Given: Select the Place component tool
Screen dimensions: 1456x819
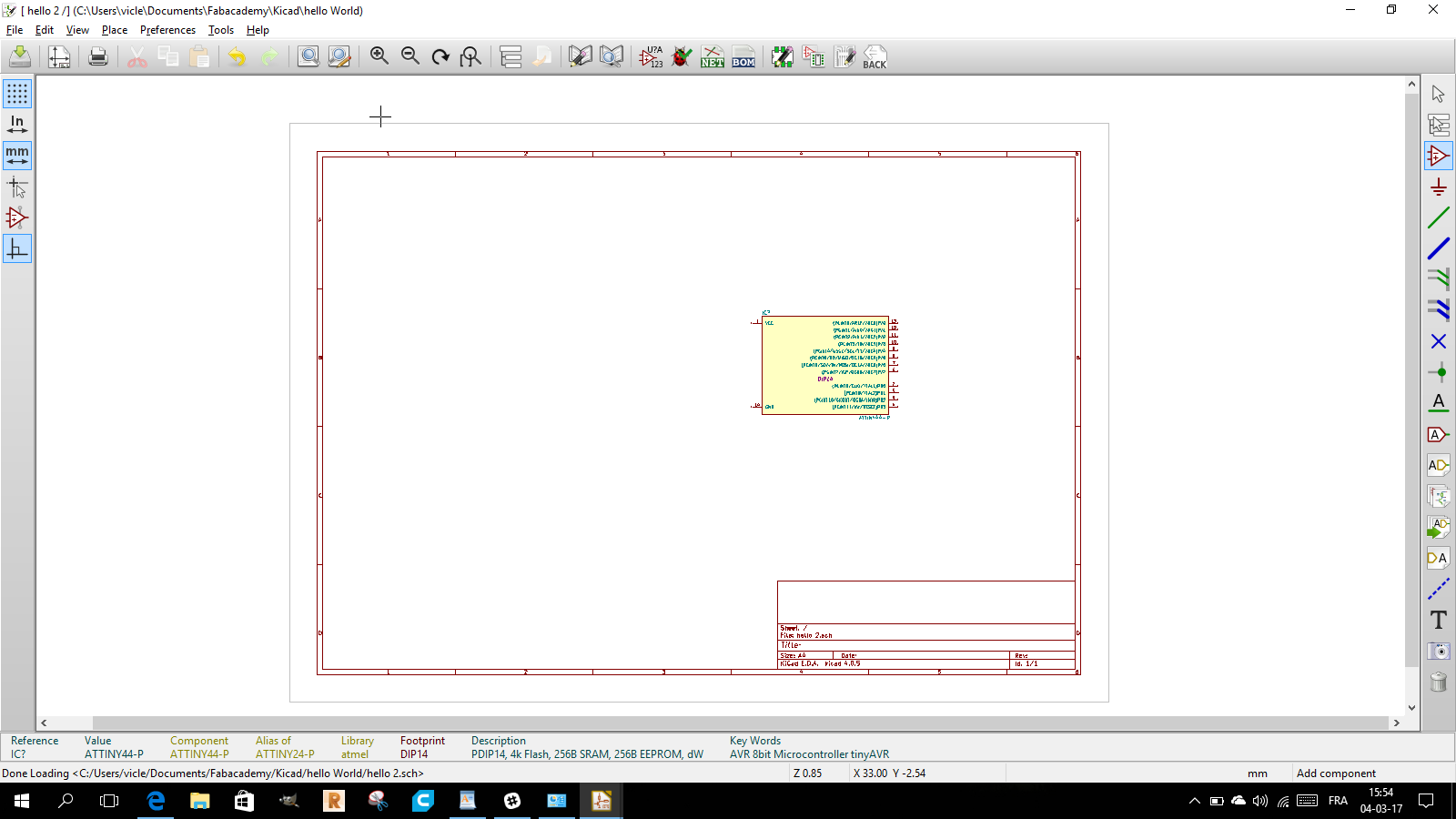Looking at the screenshot, I should (x=1439, y=156).
